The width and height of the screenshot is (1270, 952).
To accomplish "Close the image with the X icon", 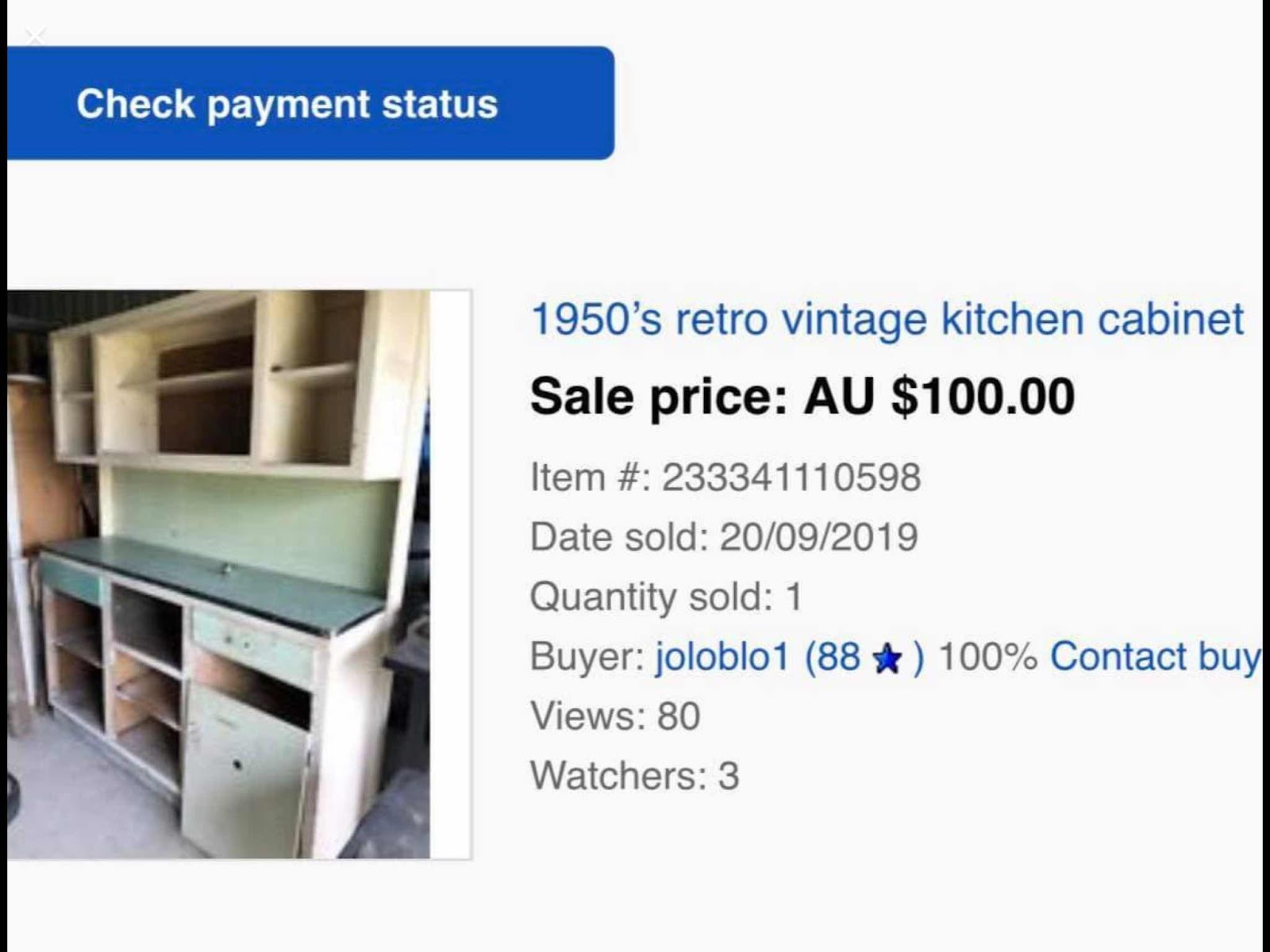I will tap(35, 36).
